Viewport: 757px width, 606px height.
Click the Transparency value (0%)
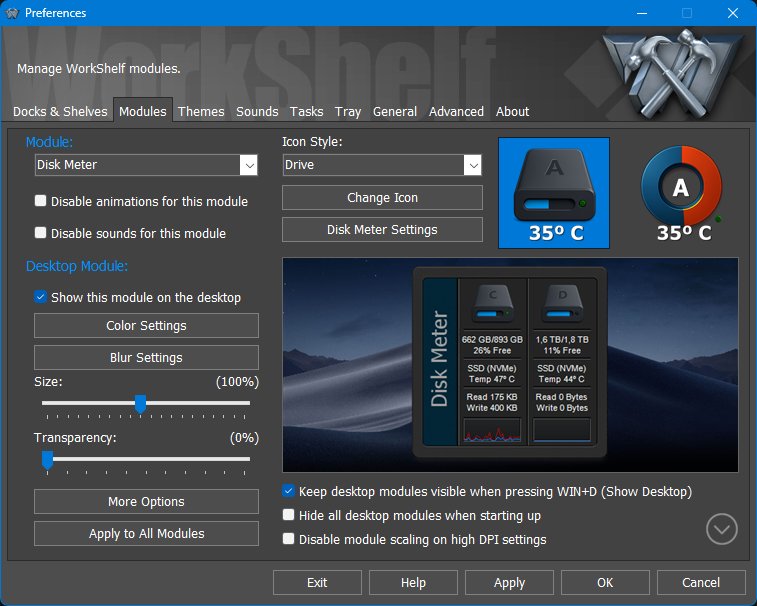click(x=244, y=438)
